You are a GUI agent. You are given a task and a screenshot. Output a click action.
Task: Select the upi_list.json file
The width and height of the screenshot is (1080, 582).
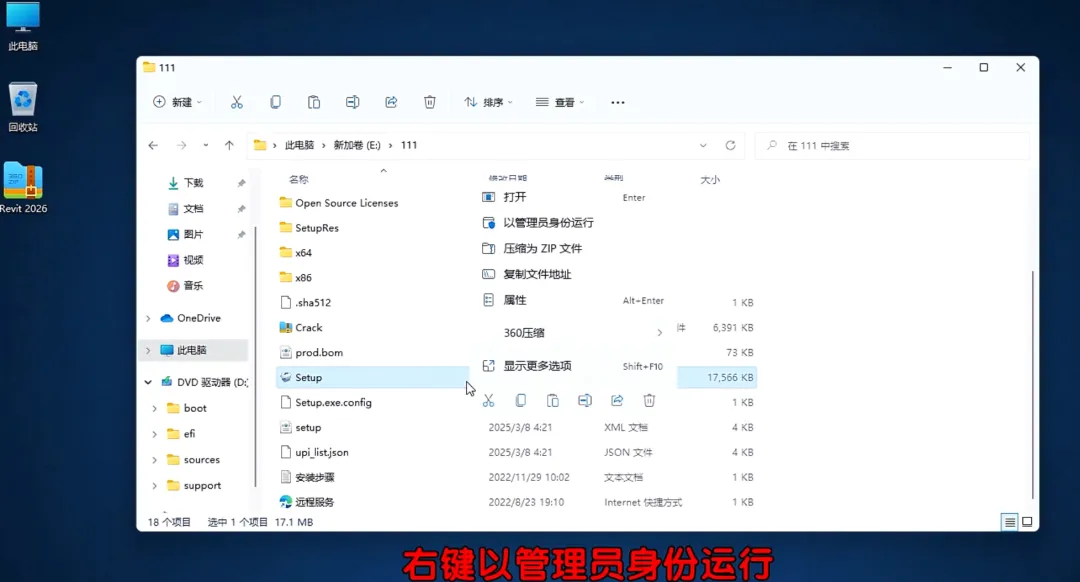coord(322,453)
